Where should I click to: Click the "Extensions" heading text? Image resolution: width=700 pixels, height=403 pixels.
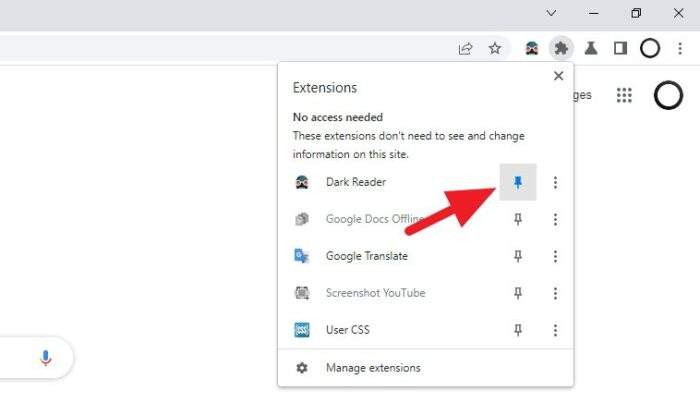[325, 88]
